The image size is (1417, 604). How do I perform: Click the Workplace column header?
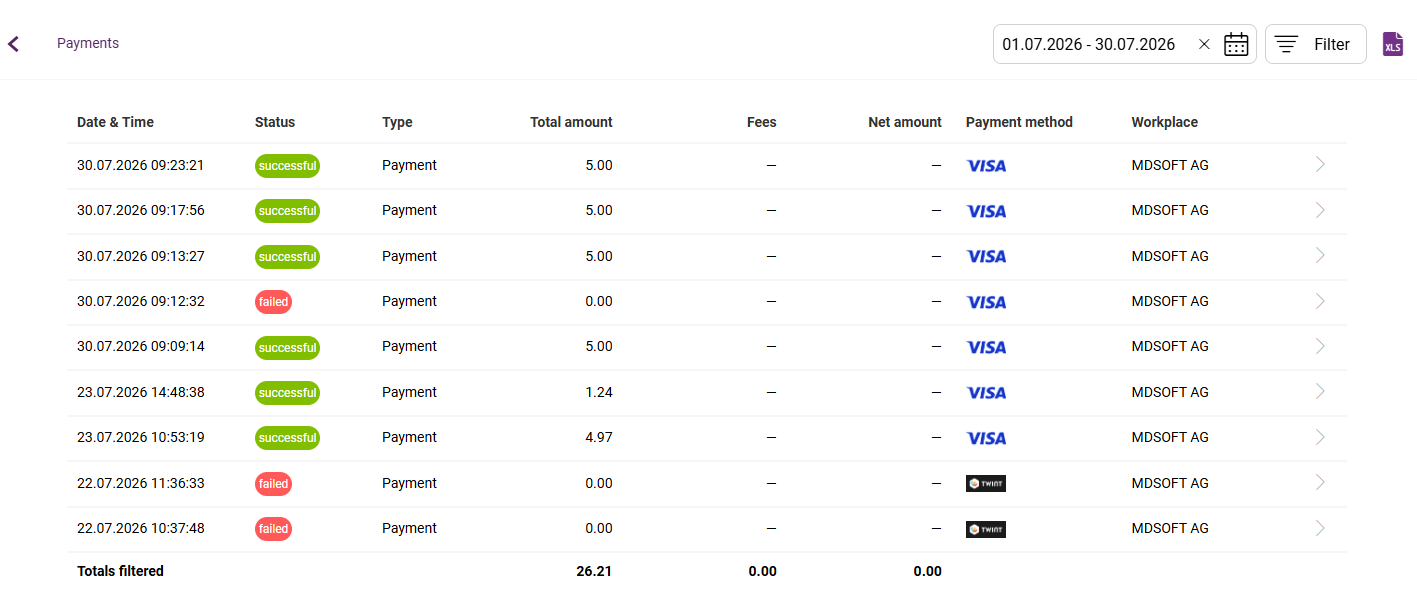coord(1164,122)
